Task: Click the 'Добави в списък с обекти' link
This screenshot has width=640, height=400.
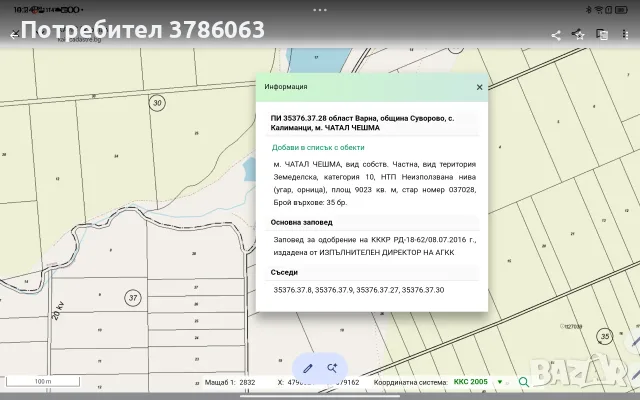Action: (318, 147)
